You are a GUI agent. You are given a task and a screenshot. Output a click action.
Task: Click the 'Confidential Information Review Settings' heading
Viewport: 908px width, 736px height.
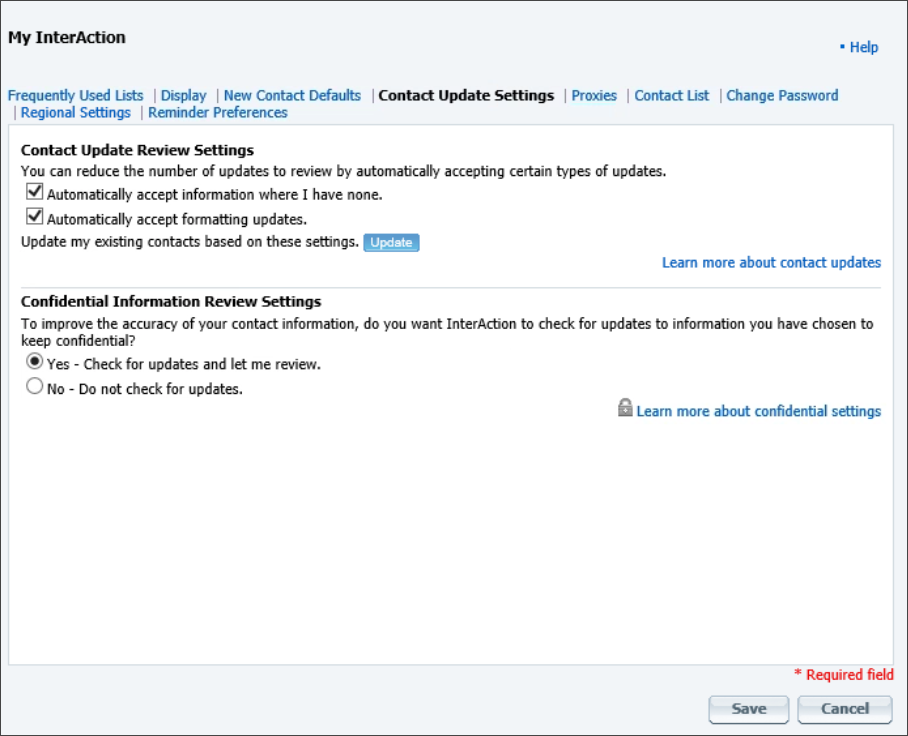point(171,302)
